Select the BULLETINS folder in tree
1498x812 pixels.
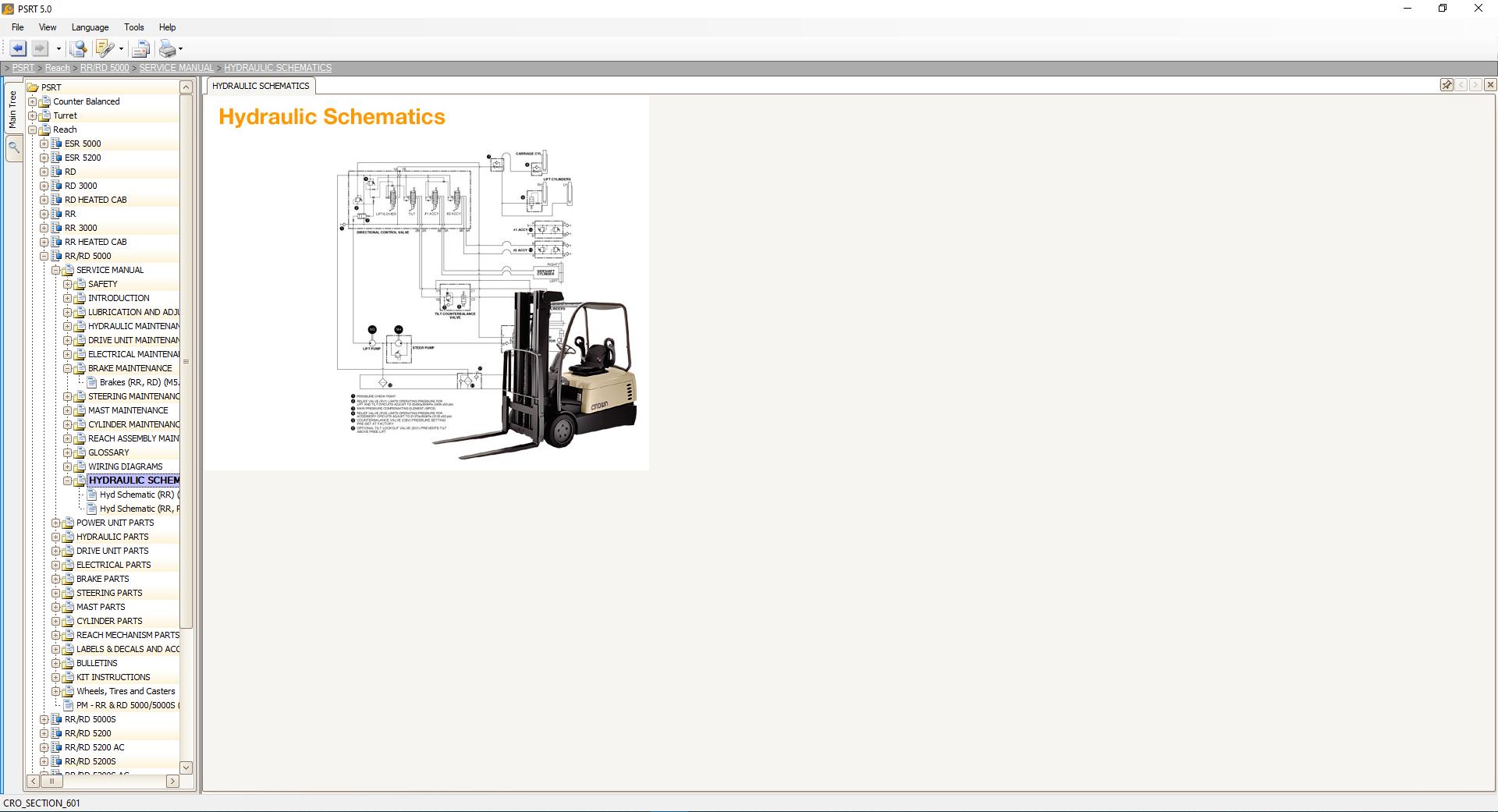coord(97,663)
